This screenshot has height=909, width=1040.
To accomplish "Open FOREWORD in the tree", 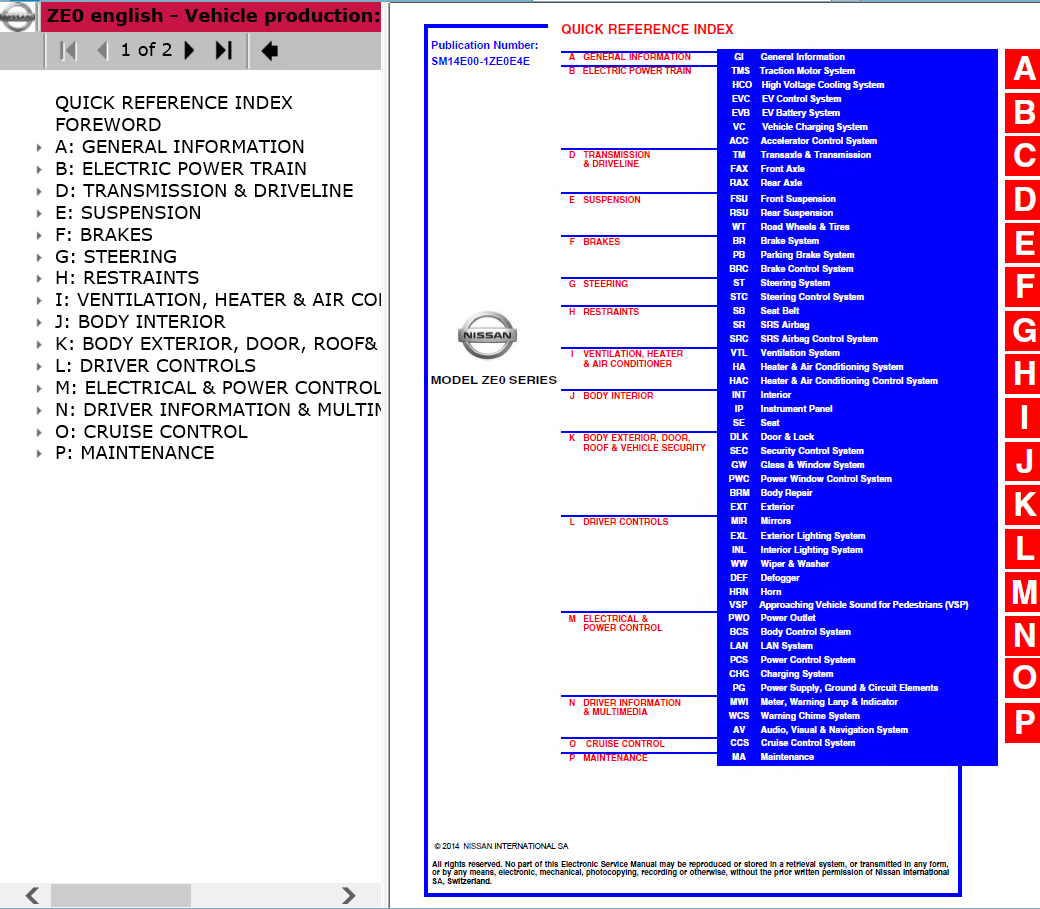I will (x=108, y=125).
